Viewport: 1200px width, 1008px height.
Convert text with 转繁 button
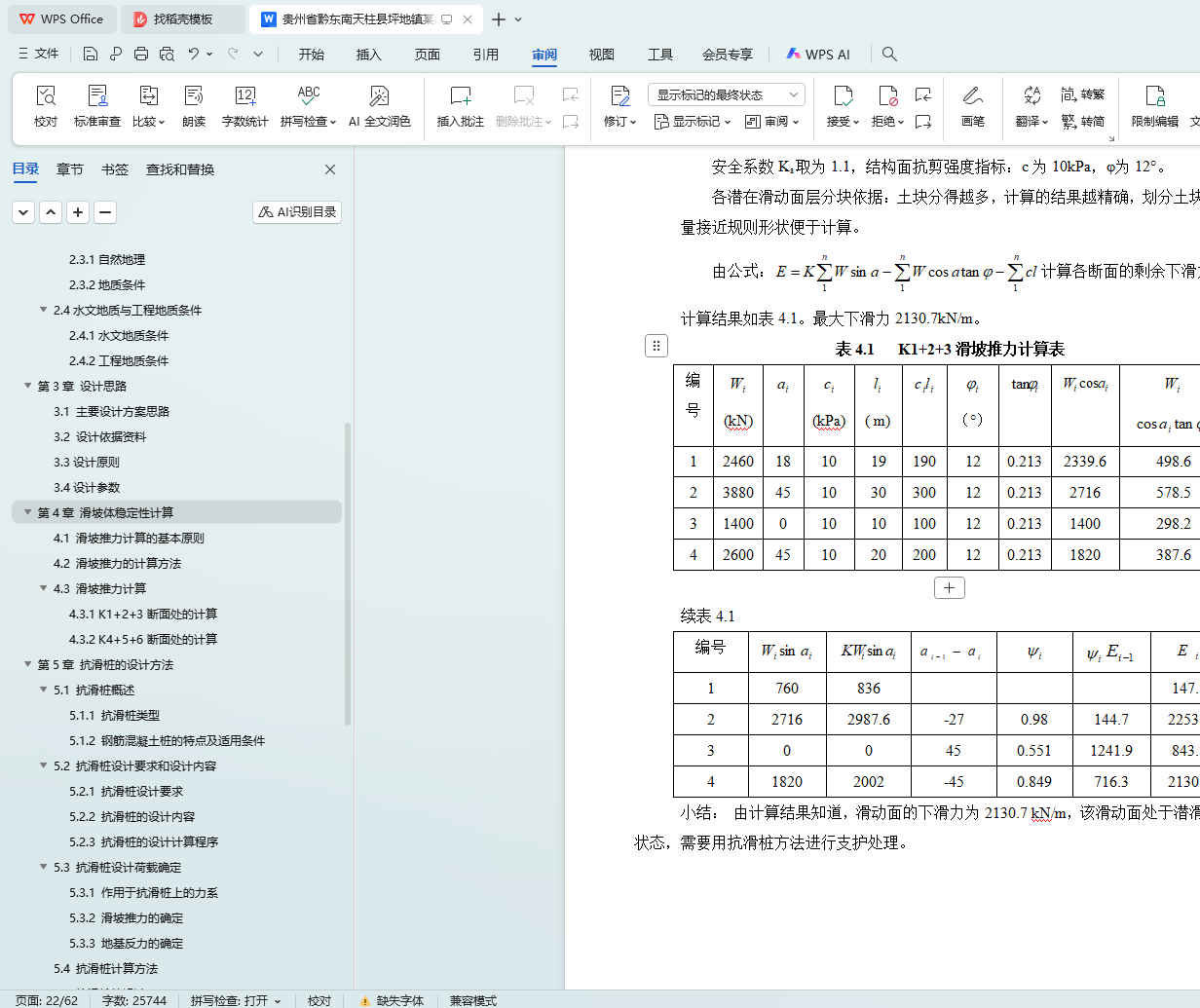(1083, 94)
